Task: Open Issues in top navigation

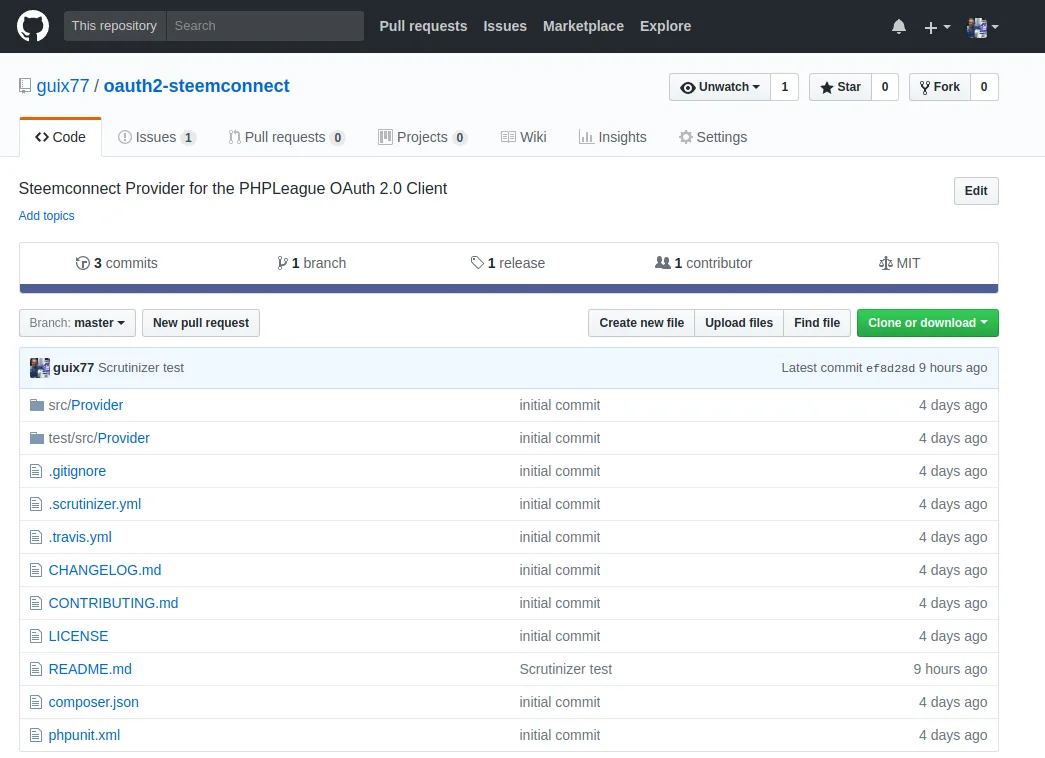Action: coord(505,26)
